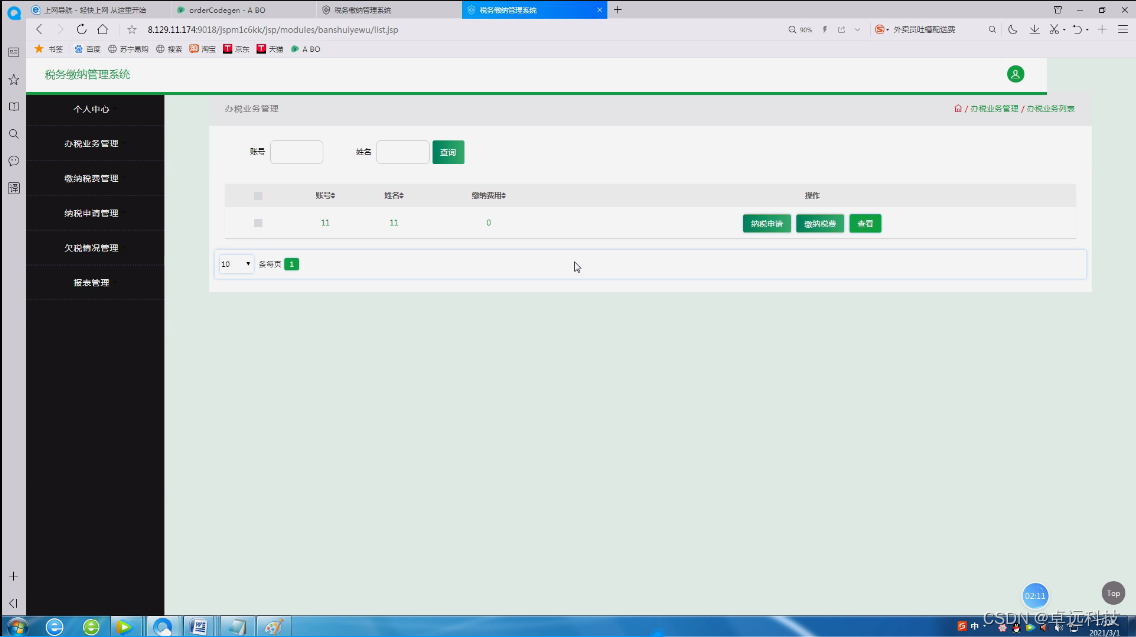Screen dimensions: 1136x637
Task: Open the search icon in the browser sidebar
Action: pos(13,133)
